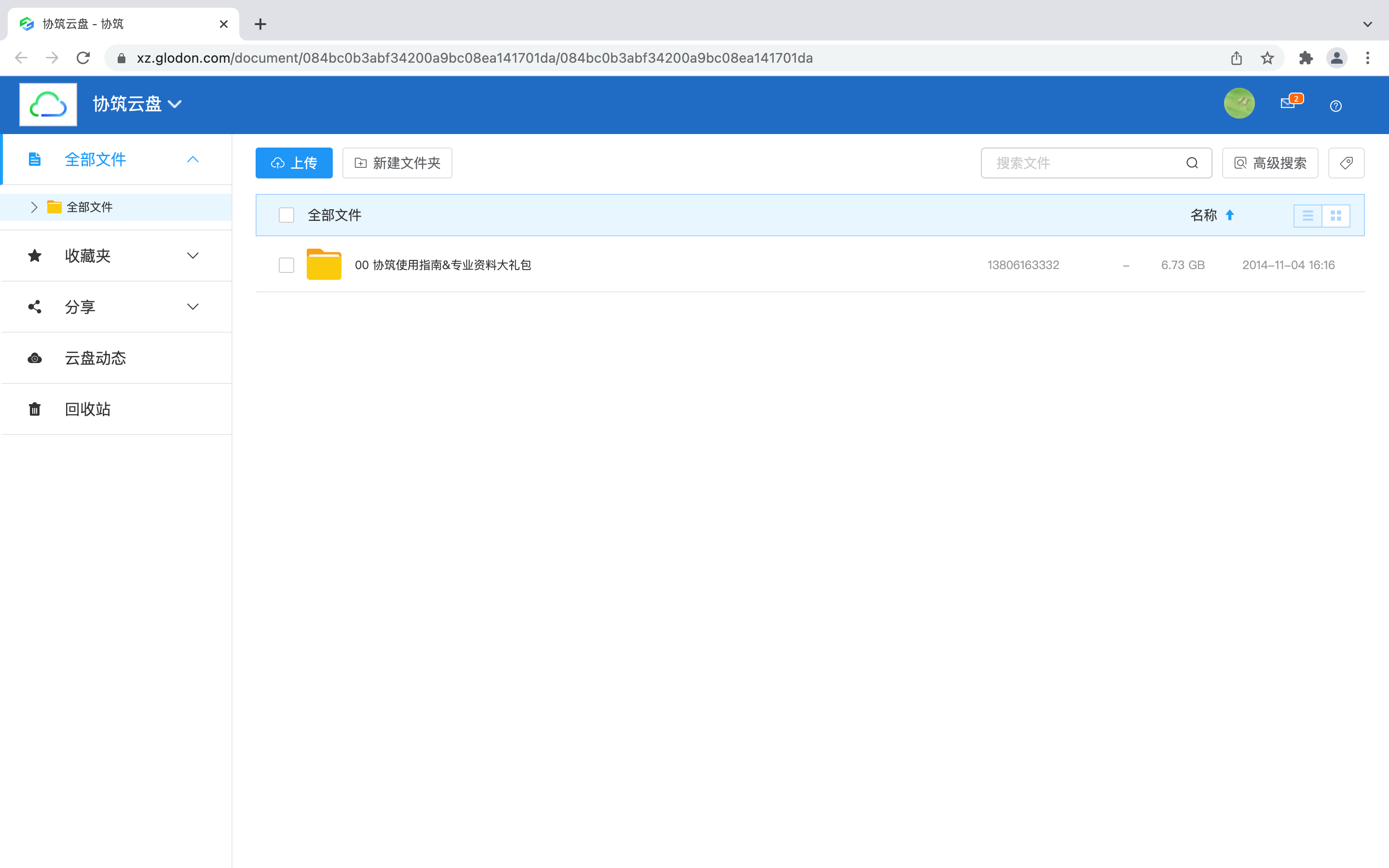The width and height of the screenshot is (1389, 868).
Task: Click the search magnifier icon
Action: pos(1192,163)
